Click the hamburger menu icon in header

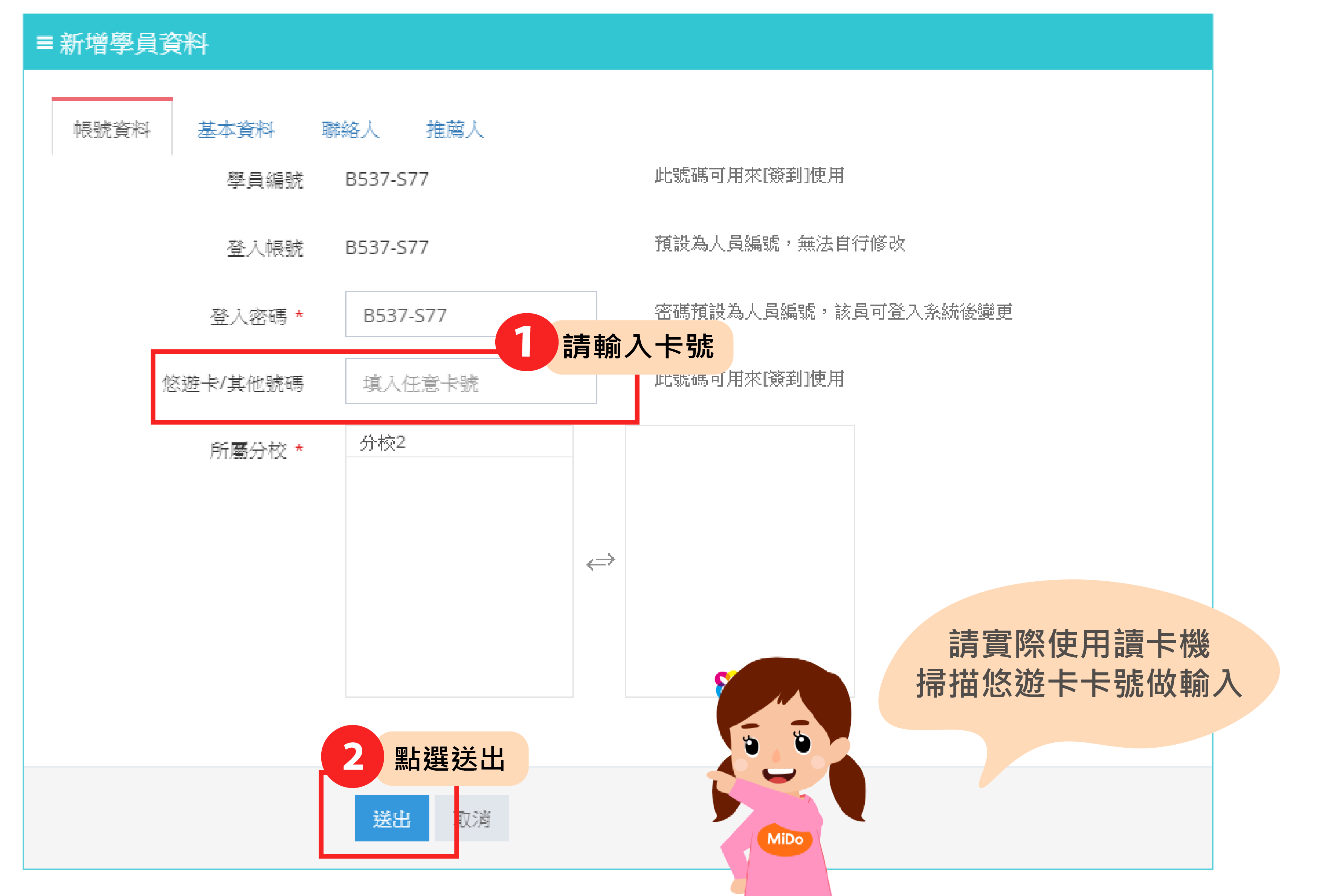44,43
